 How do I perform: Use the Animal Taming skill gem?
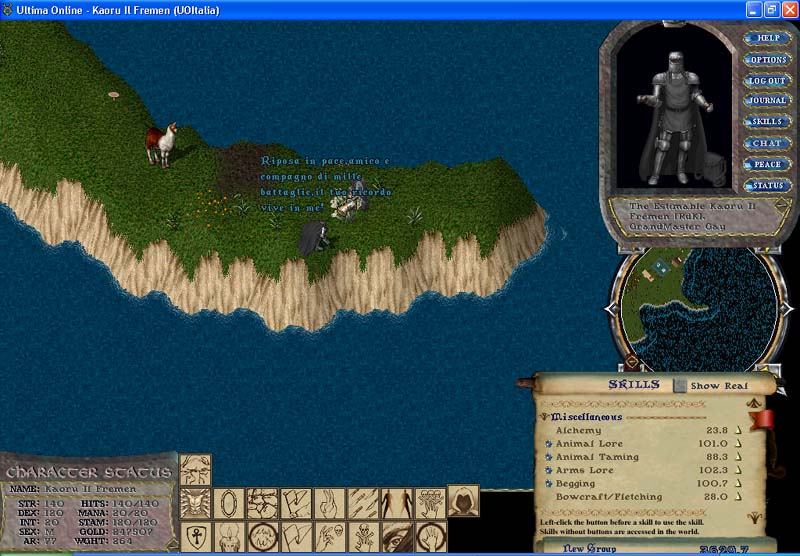(549, 457)
